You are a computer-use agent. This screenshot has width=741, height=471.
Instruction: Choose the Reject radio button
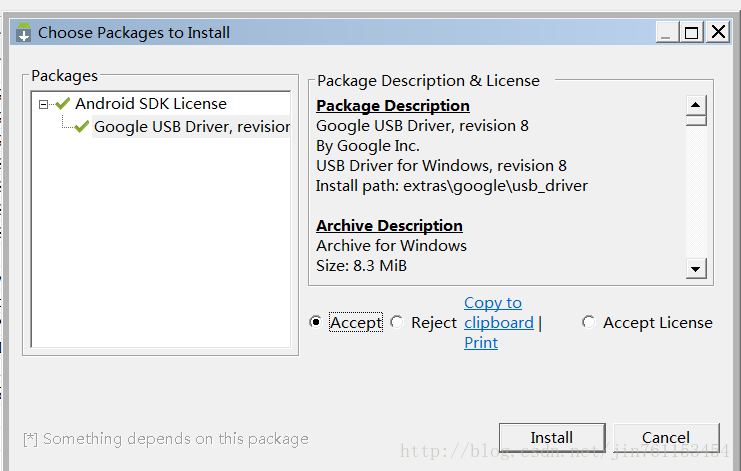point(396,322)
